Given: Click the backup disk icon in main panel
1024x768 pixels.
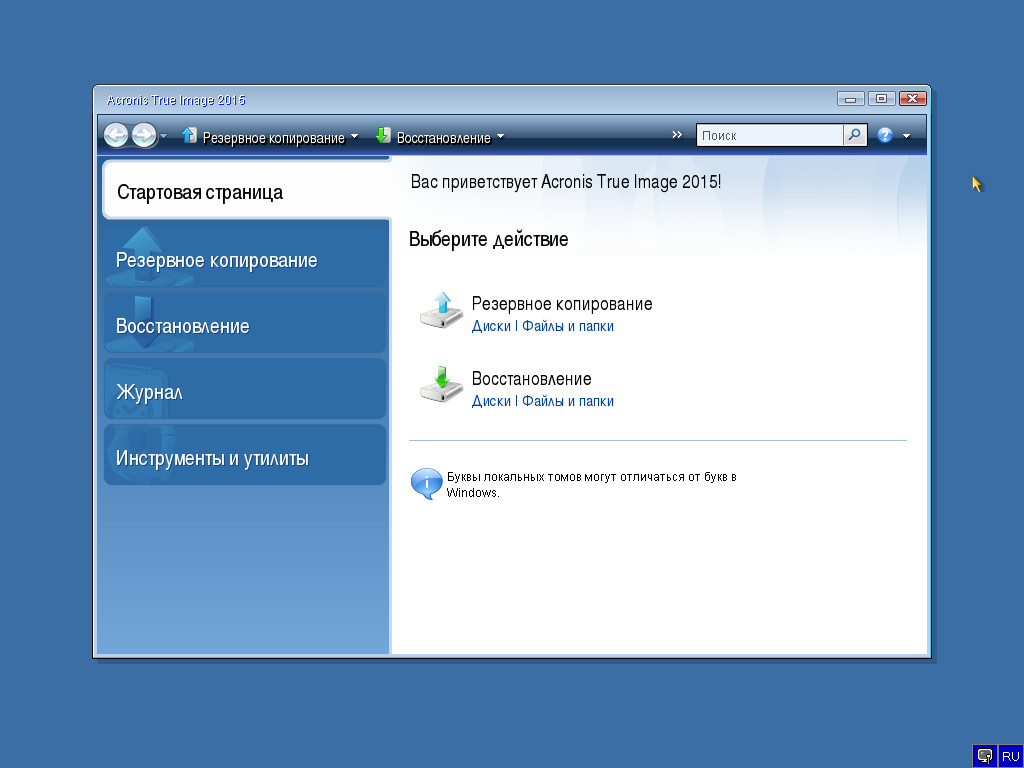Looking at the screenshot, I should click(441, 310).
